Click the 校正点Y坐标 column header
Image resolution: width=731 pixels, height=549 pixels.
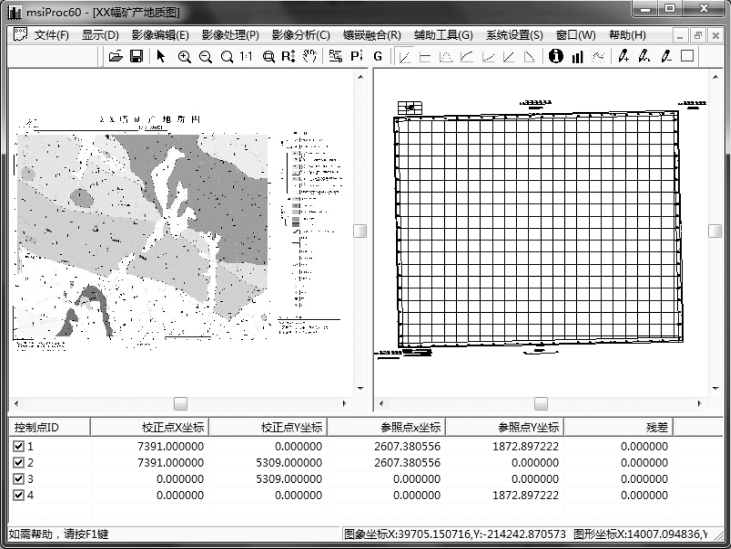click(x=268, y=427)
